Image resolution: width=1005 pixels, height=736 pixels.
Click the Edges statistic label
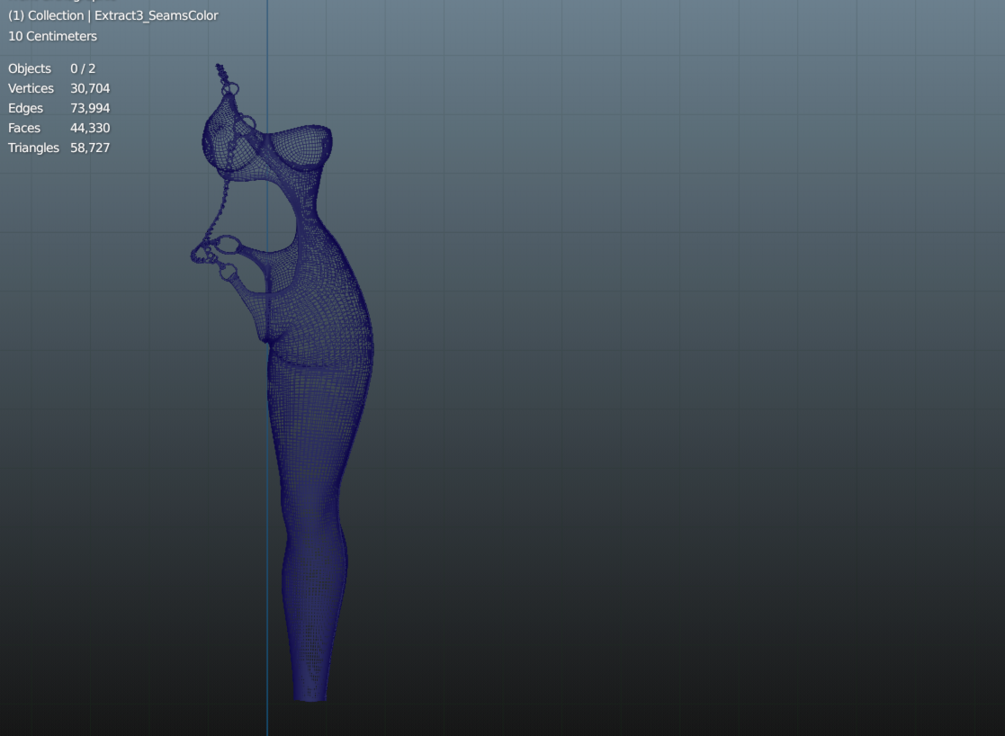(x=26, y=108)
